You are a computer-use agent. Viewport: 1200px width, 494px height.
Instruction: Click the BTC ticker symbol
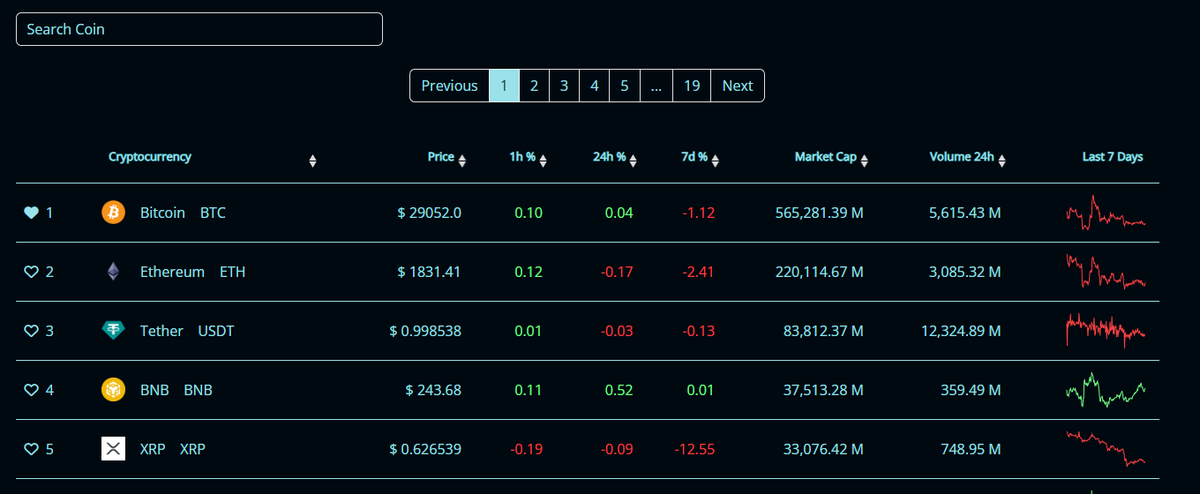(213, 213)
